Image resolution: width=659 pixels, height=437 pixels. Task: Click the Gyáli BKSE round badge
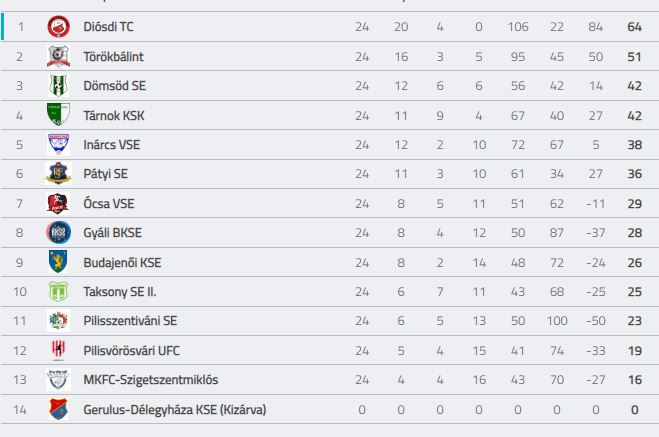click(58, 232)
